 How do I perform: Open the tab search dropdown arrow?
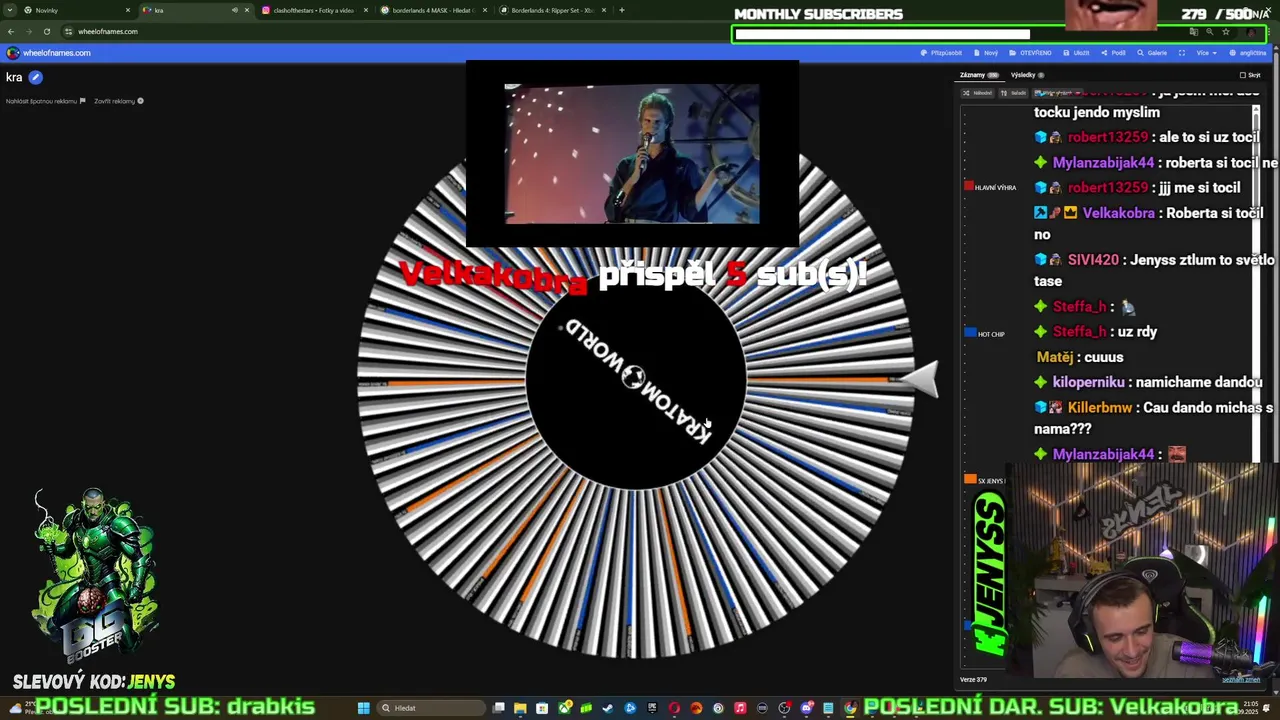(10, 10)
